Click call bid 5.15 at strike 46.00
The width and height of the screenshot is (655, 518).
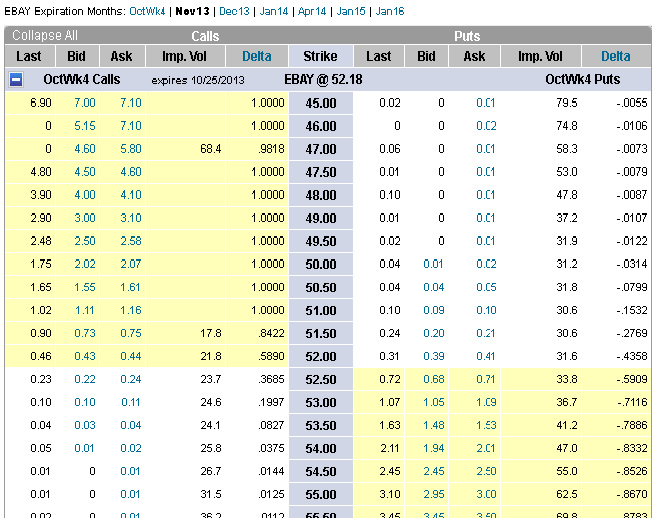pyautogui.click(x=85, y=126)
